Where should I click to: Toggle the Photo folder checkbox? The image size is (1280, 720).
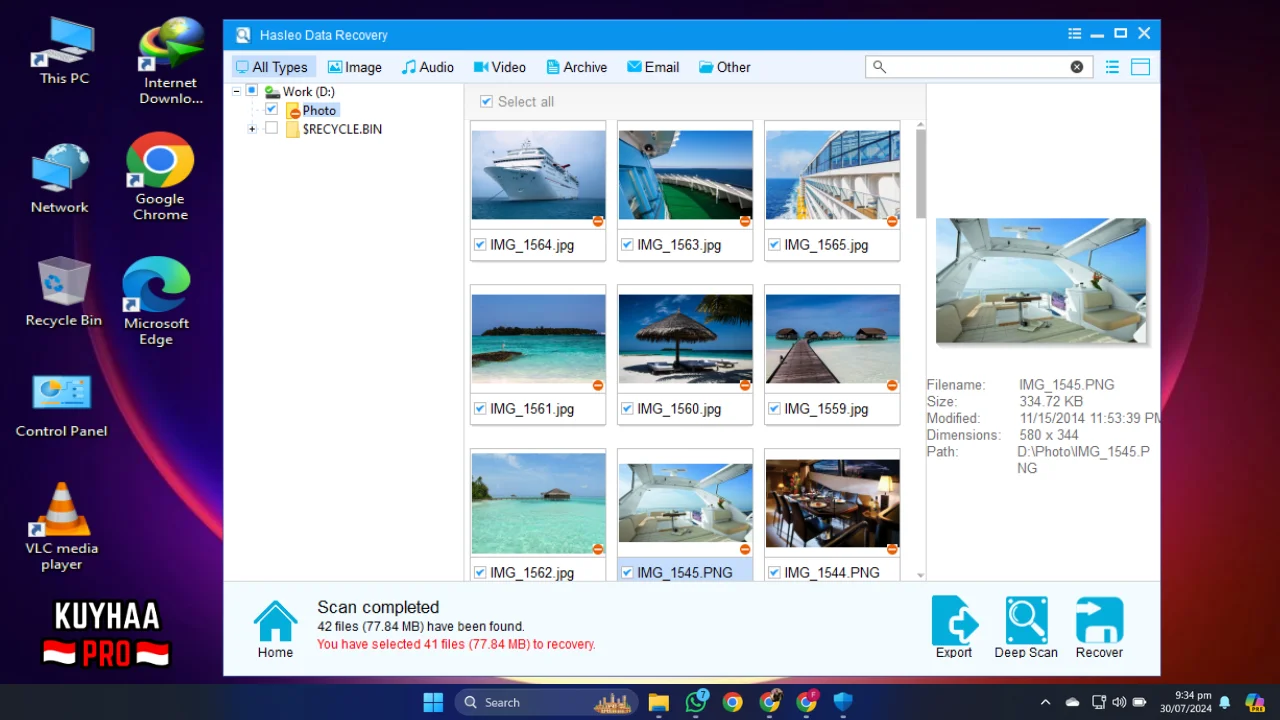(271, 109)
